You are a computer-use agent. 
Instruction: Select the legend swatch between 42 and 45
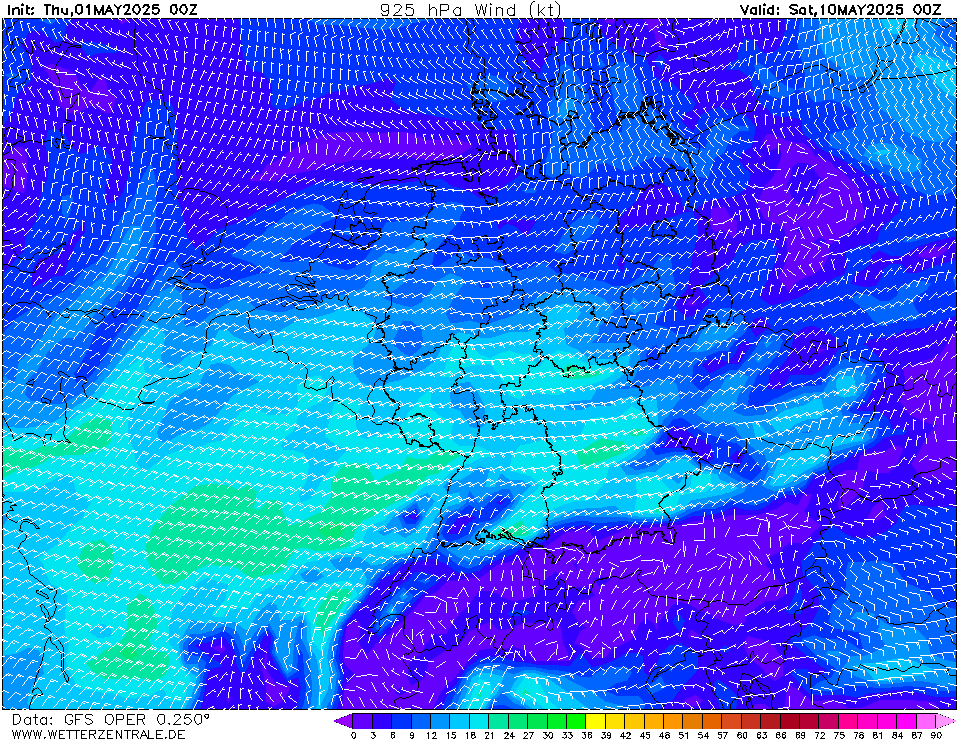coord(635,721)
